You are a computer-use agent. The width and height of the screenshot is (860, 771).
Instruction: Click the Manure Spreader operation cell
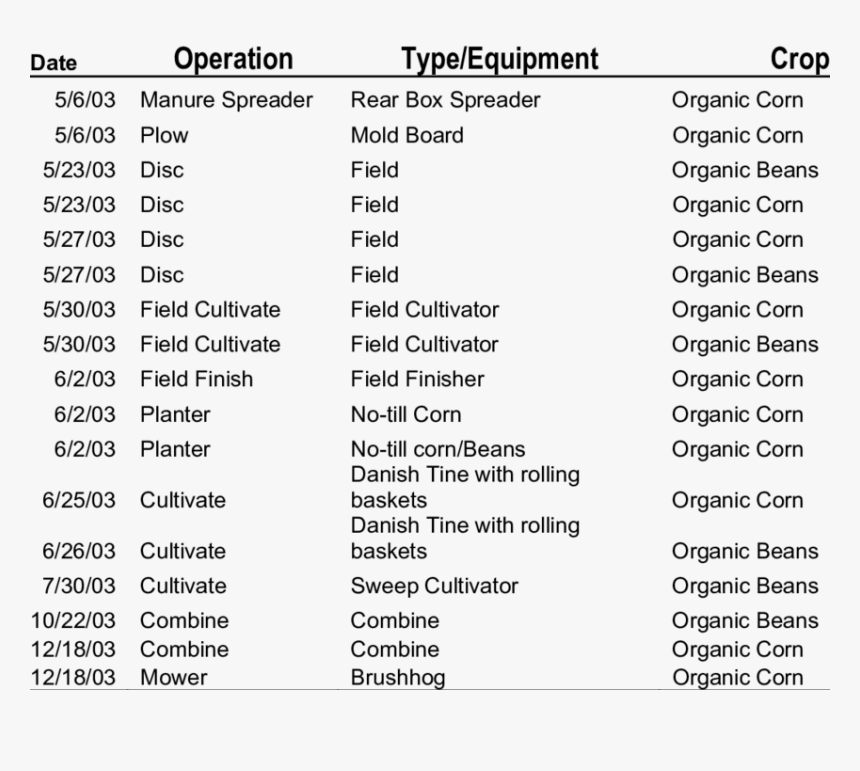click(226, 100)
